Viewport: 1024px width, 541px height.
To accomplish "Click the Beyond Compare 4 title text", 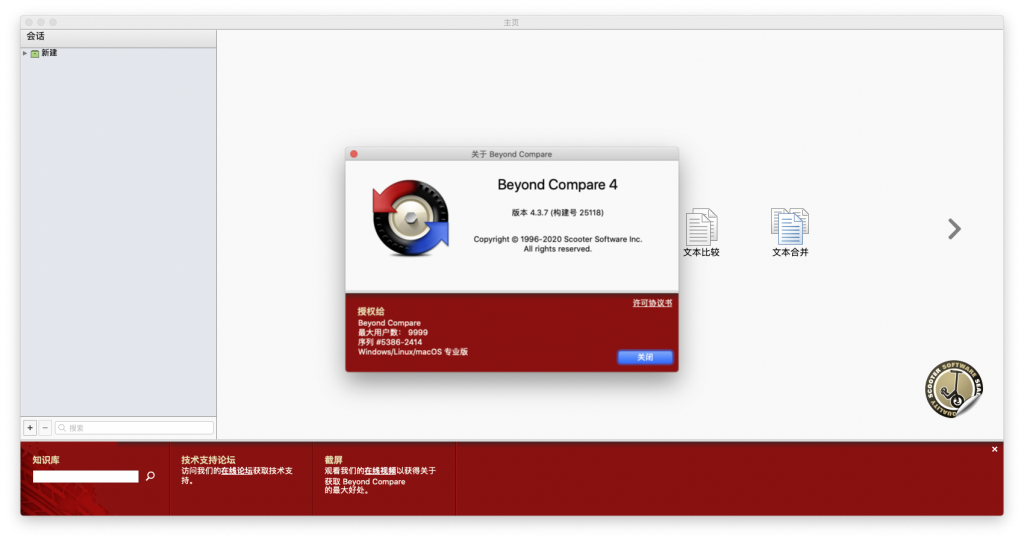I will (557, 185).
